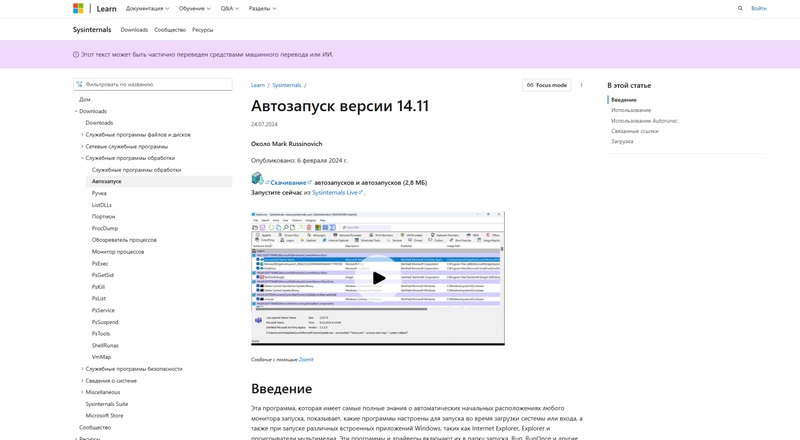Click the filter by title input field

tap(155, 85)
